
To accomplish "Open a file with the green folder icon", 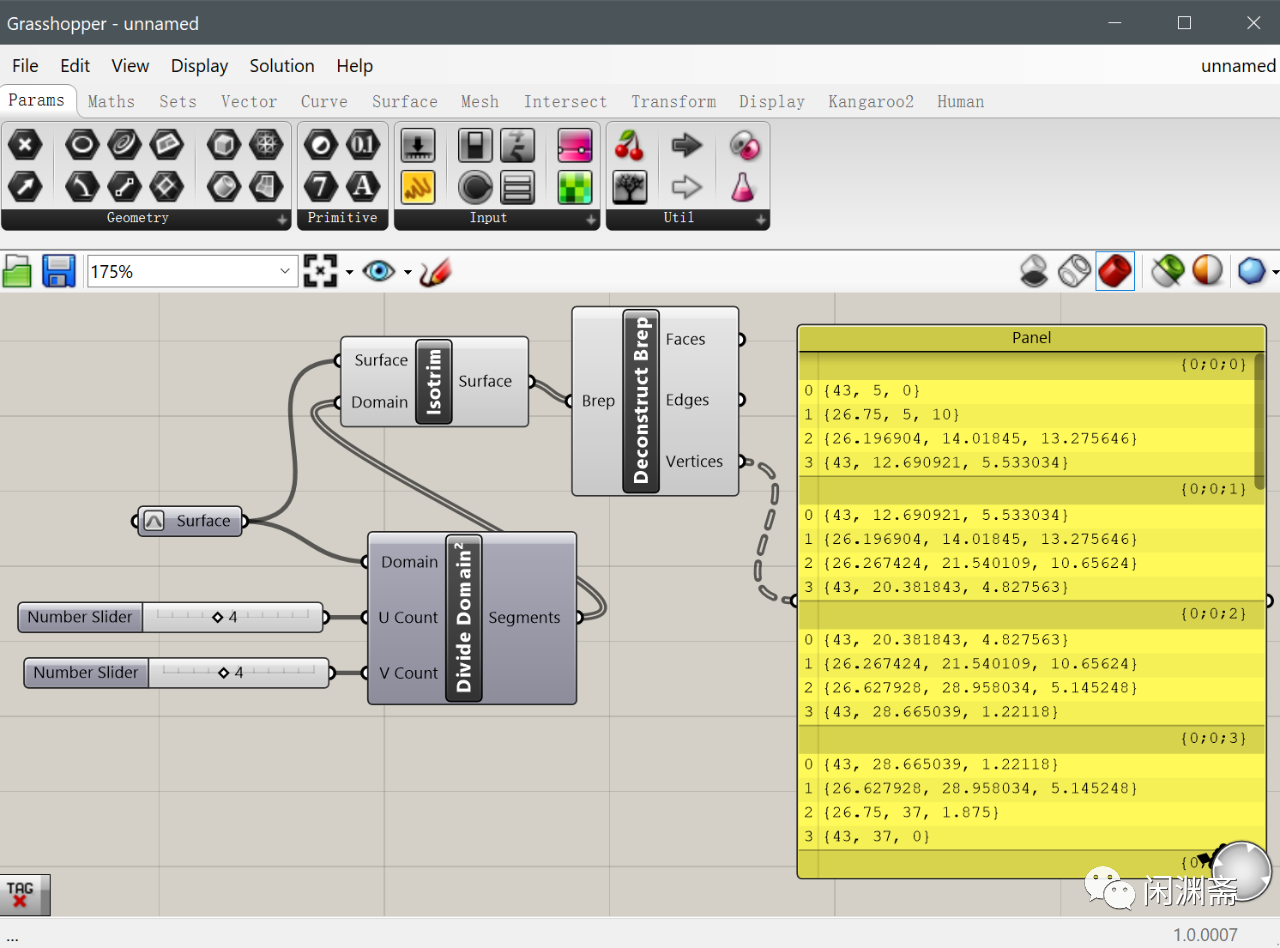I will click(17, 271).
